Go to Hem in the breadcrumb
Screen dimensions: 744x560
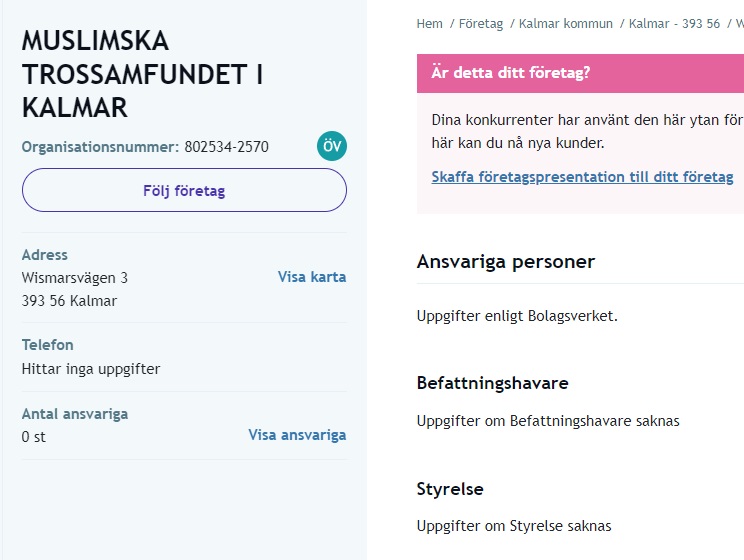[x=430, y=24]
